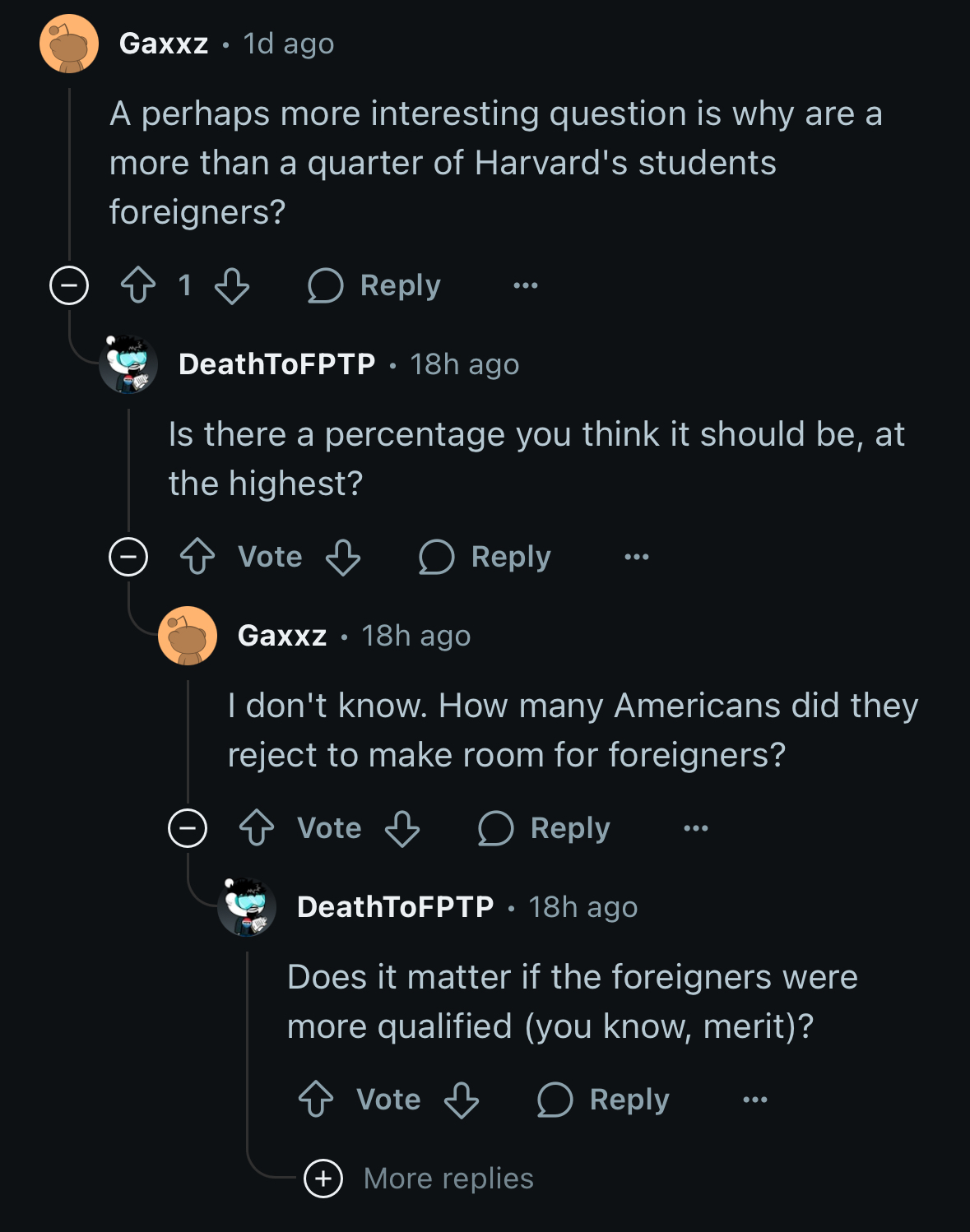Upvote Gaxxz's top comment about Harvard students
This screenshot has height=1232, width=970.
(x=138, y=285)
